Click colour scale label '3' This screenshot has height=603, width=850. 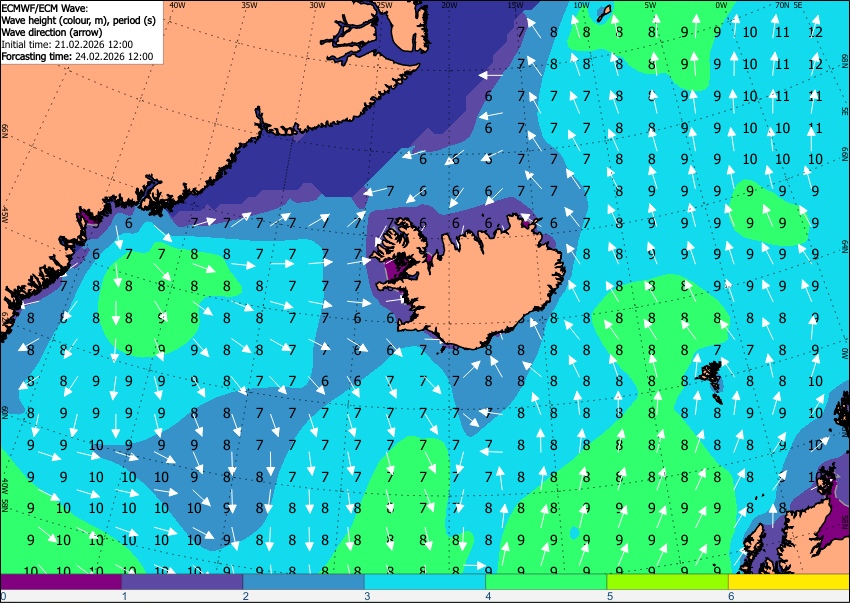pyautogui.click(x=367, y=596)
